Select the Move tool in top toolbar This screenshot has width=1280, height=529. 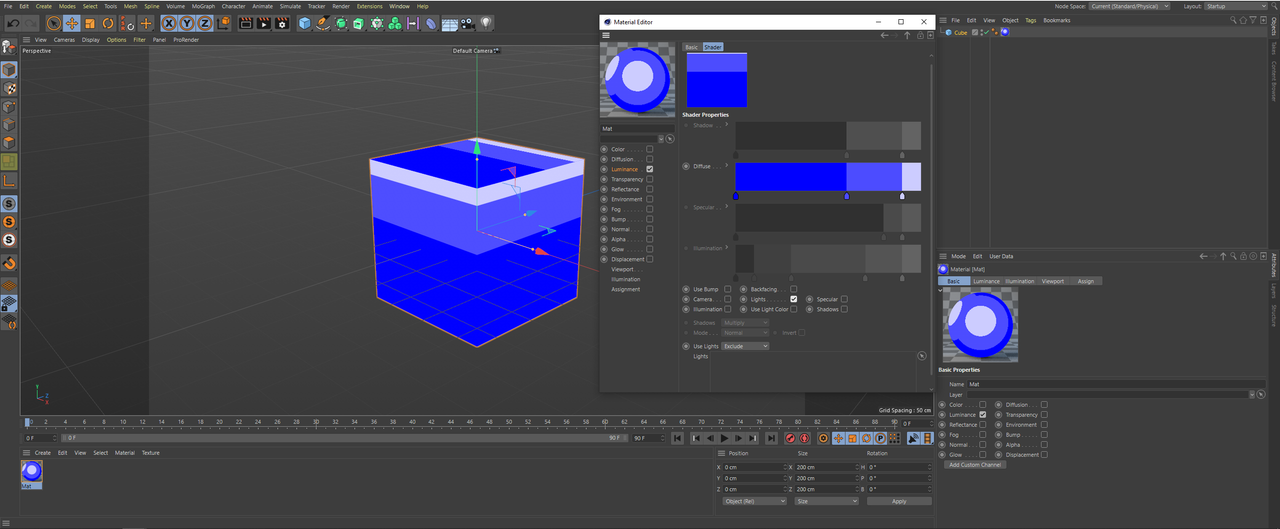72,23
